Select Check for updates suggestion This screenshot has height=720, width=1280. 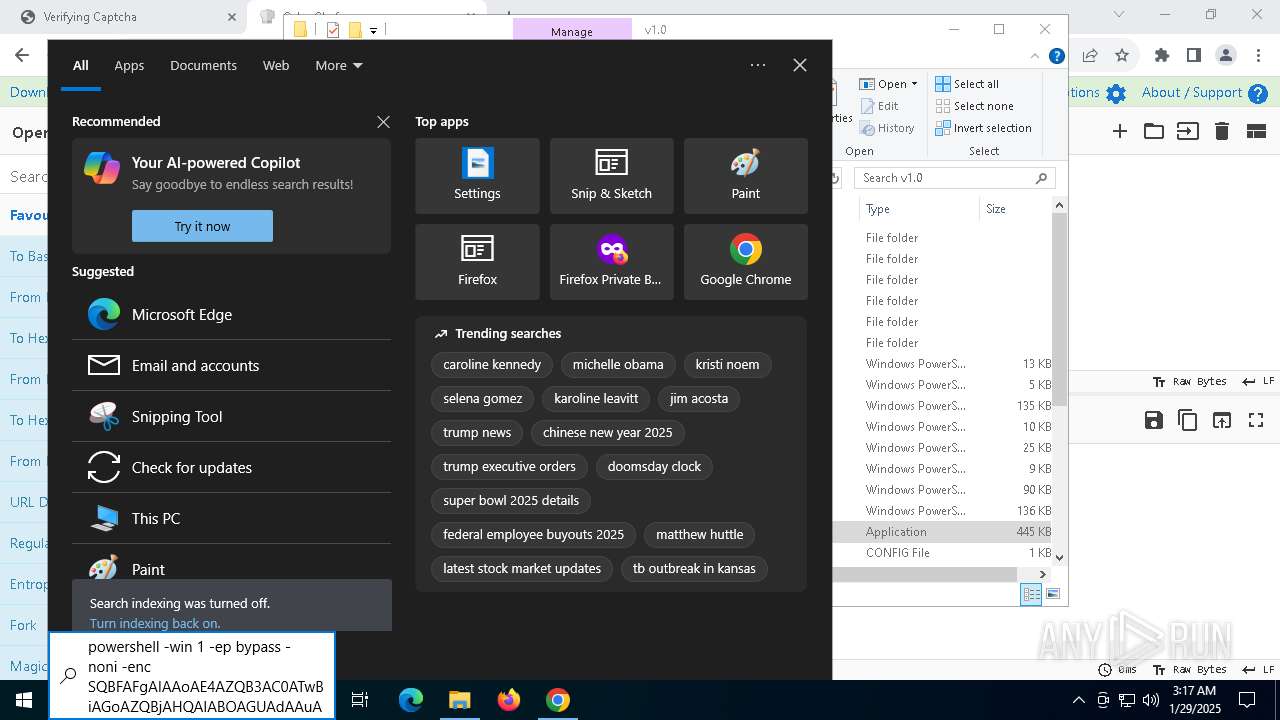tap(231, 467)
